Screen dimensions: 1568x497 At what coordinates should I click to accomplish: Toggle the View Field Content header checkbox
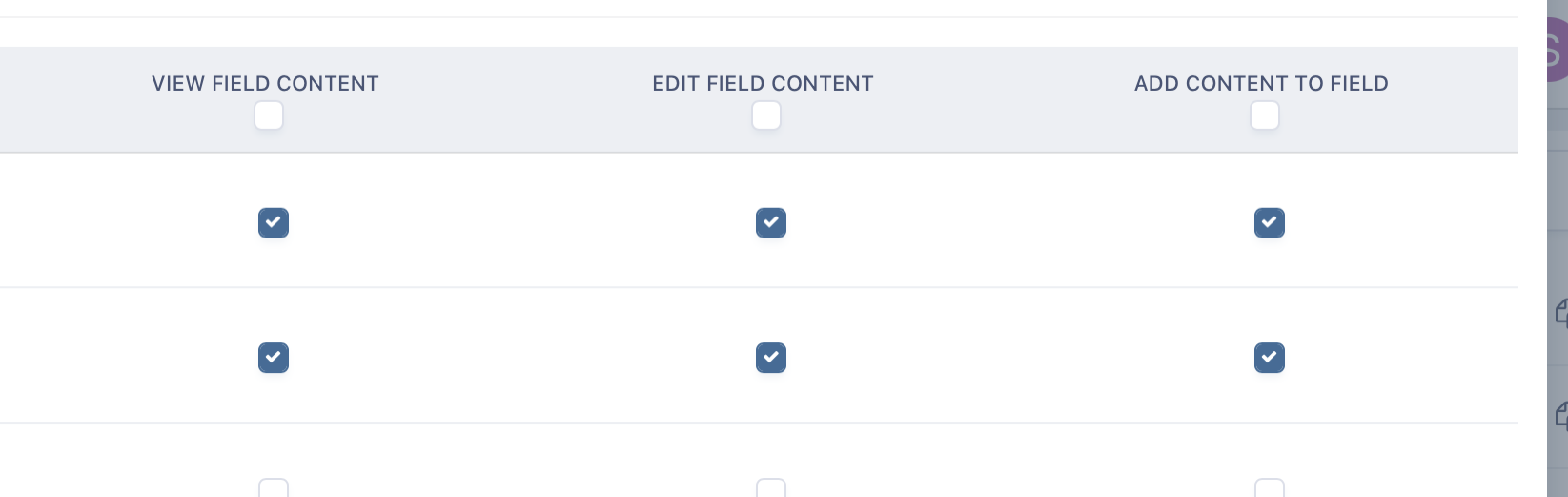click(269, 116)
